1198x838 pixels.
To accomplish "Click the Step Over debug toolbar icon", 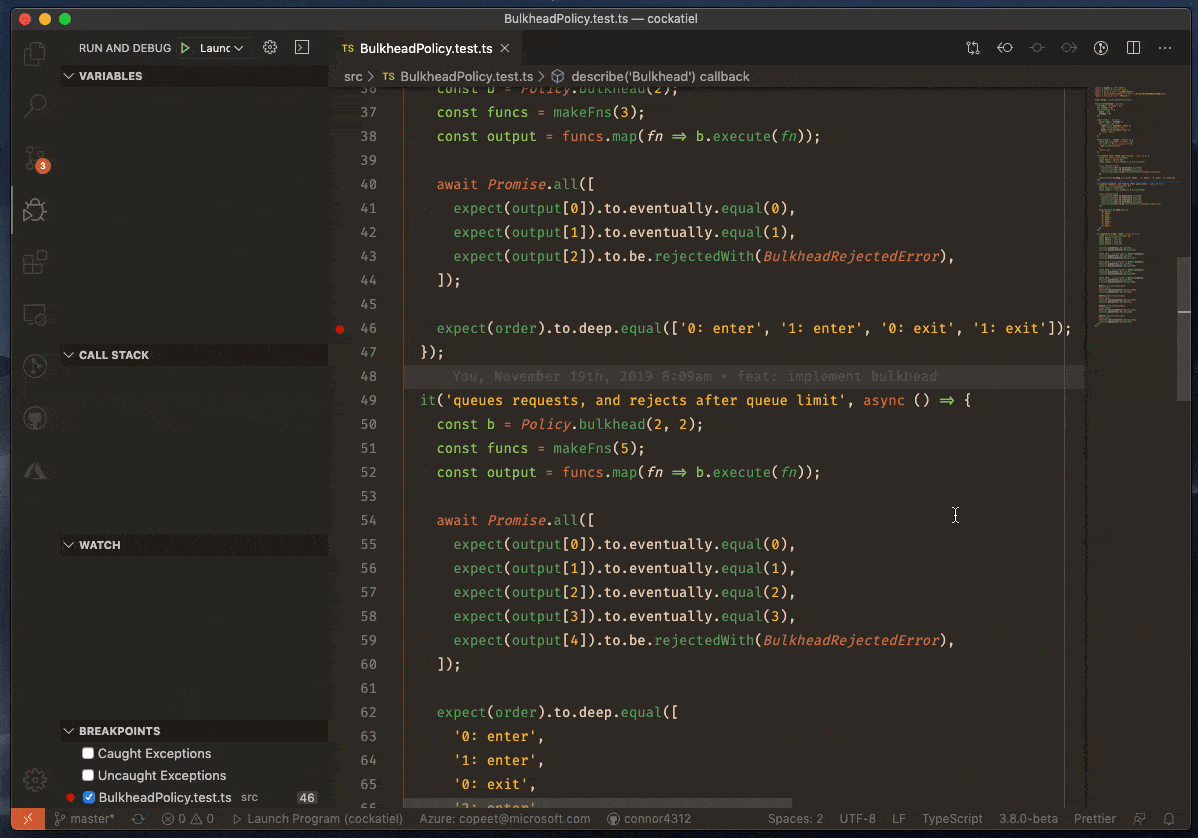I will click(x=1036, y=47).
